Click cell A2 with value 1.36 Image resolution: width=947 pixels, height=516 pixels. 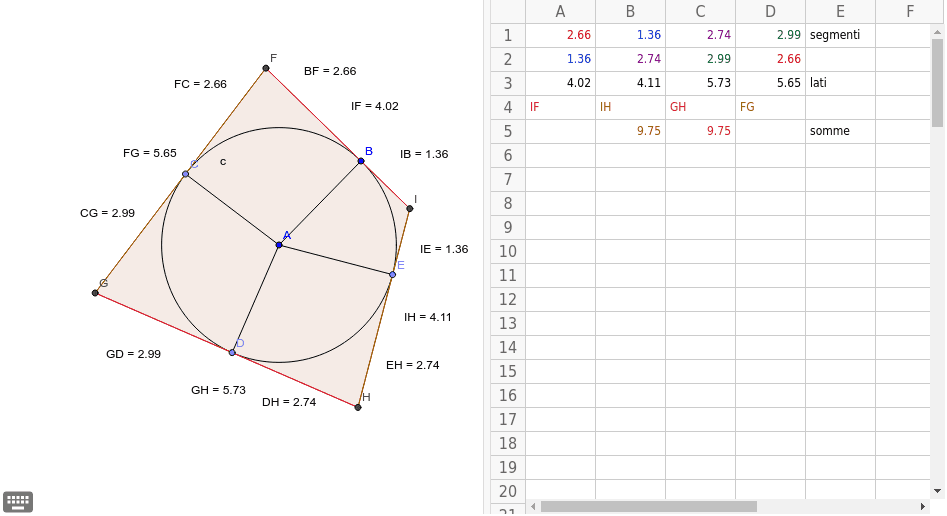point(560,59)
